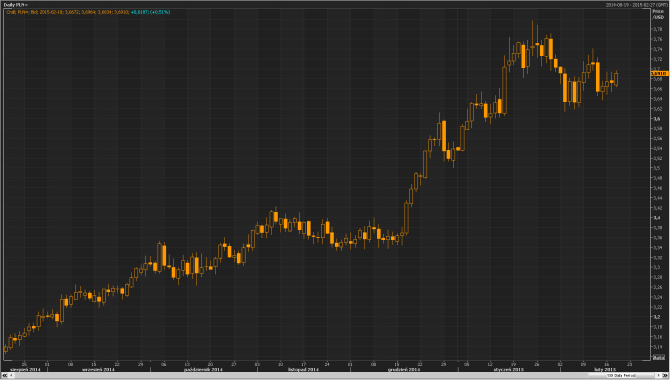Click the date range label at top right
Screen dimensions: 670x380
click(636, 5)
